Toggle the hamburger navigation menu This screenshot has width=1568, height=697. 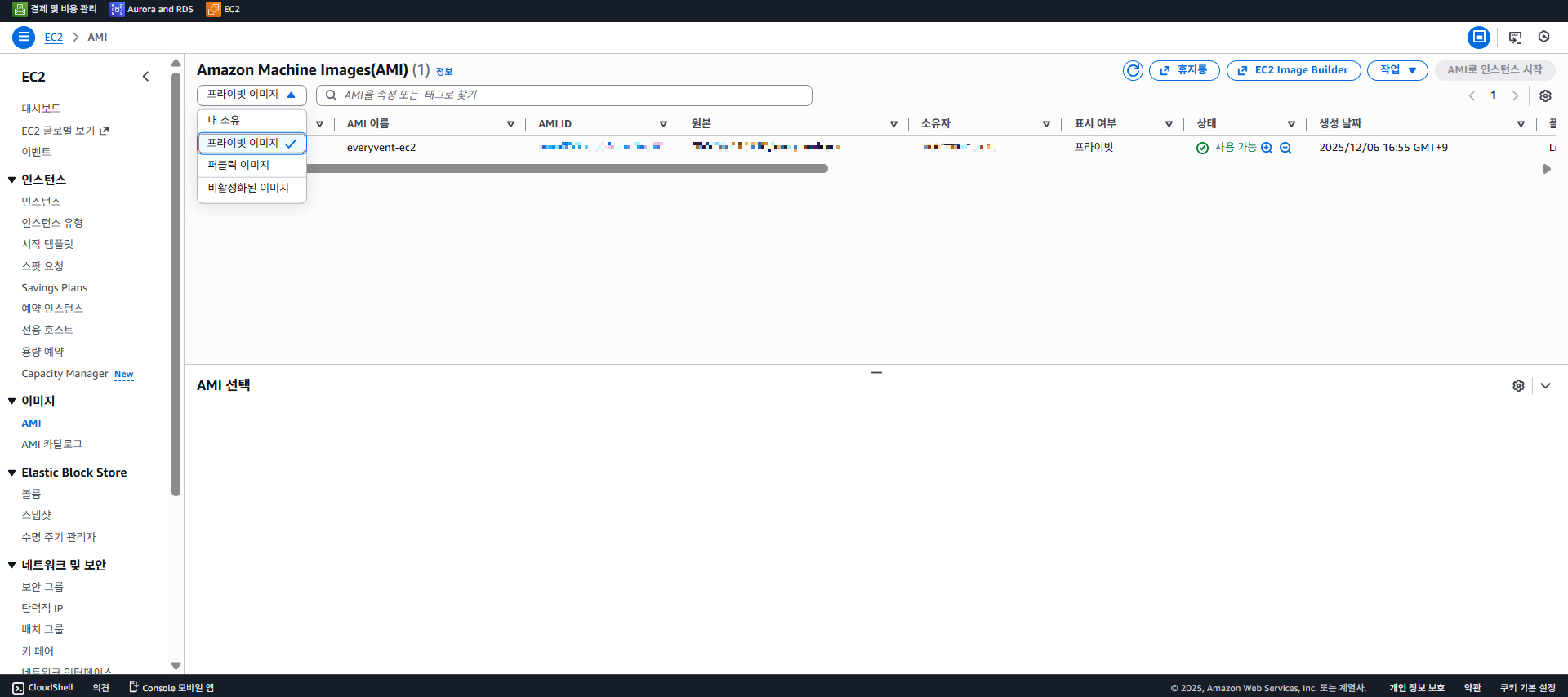[24, 37]
